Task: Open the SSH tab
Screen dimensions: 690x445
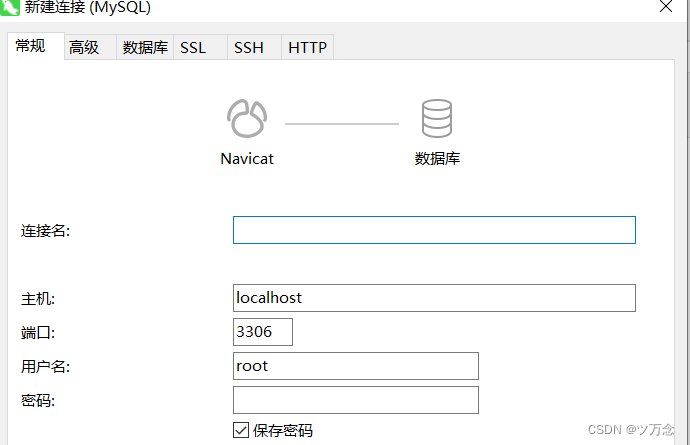Action: coord(254,47)
